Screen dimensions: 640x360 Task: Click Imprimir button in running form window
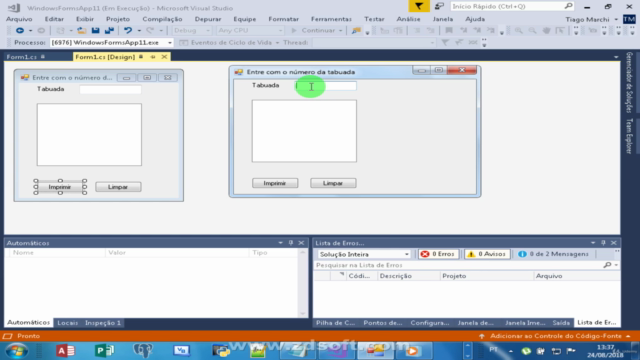(275, 183)
